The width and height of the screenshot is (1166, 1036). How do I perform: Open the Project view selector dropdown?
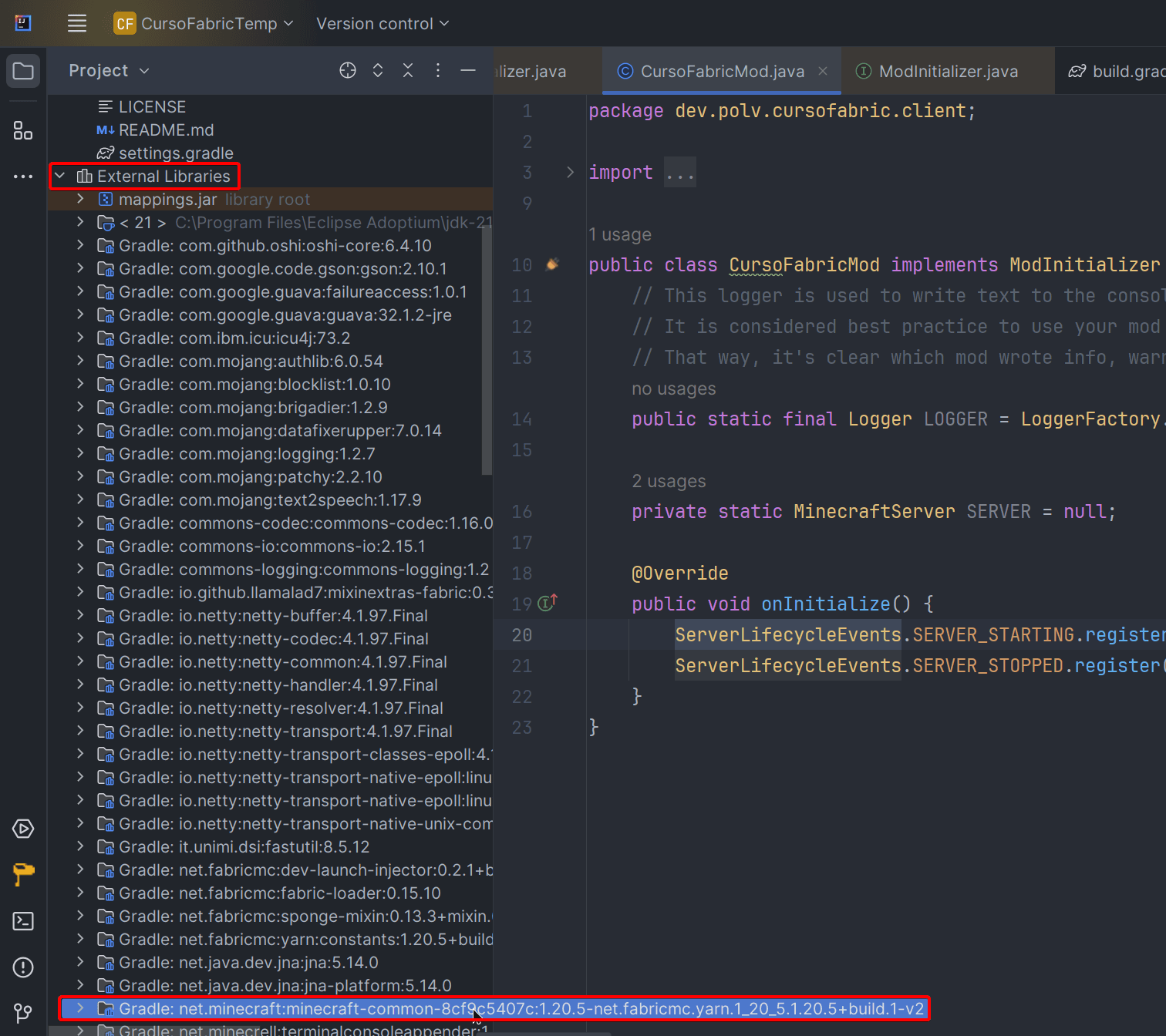[109, 70]
